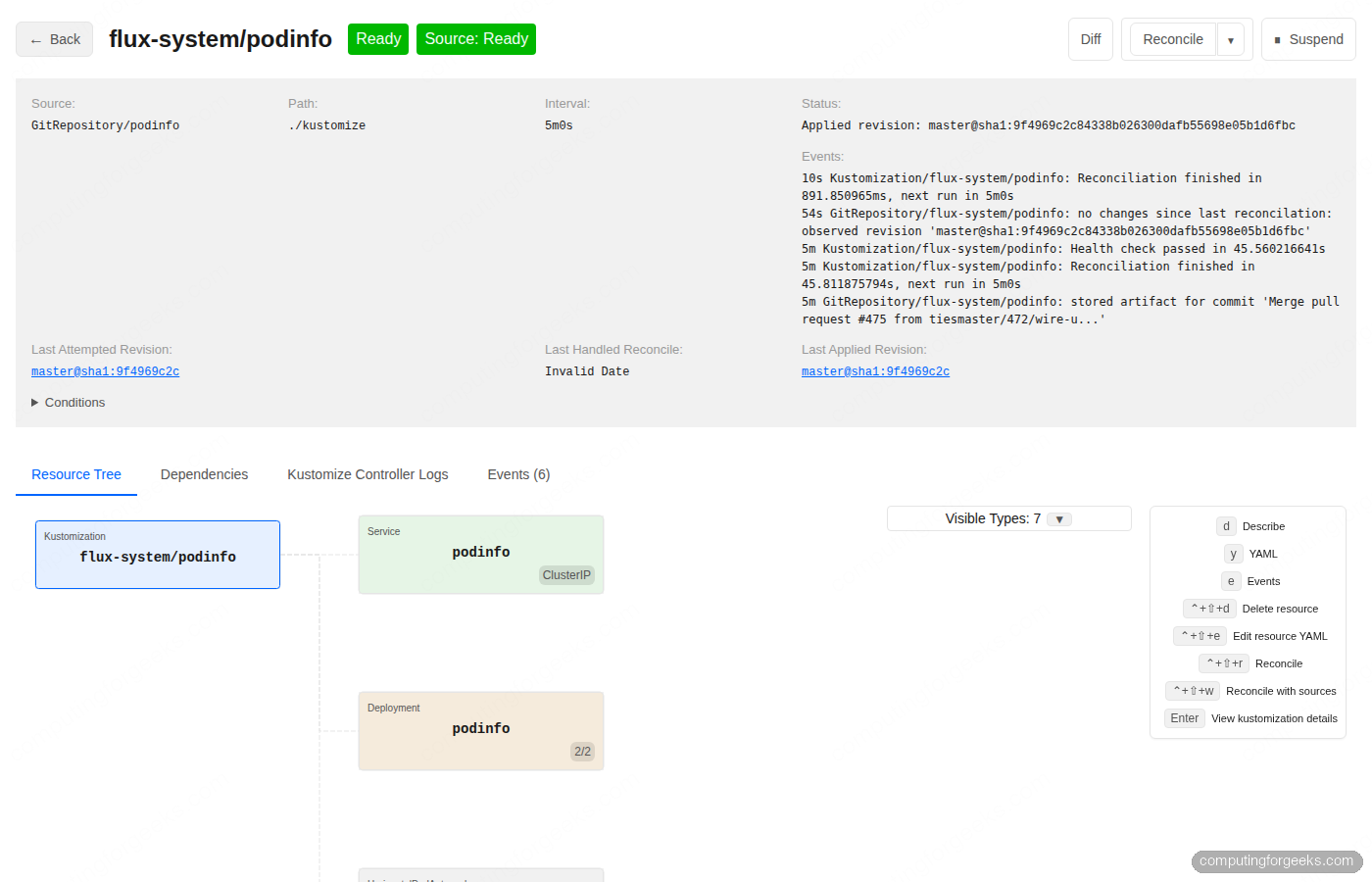Open Last Attempted Revision master@sha1 link
This screenshot has height=882, width=1372.
point(105,371)
